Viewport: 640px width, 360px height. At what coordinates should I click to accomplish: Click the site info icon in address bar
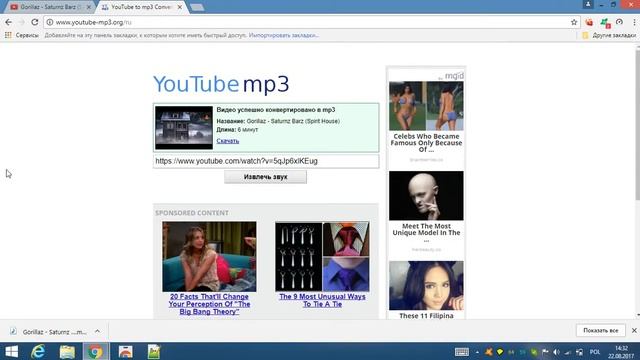tap(50, 22)
